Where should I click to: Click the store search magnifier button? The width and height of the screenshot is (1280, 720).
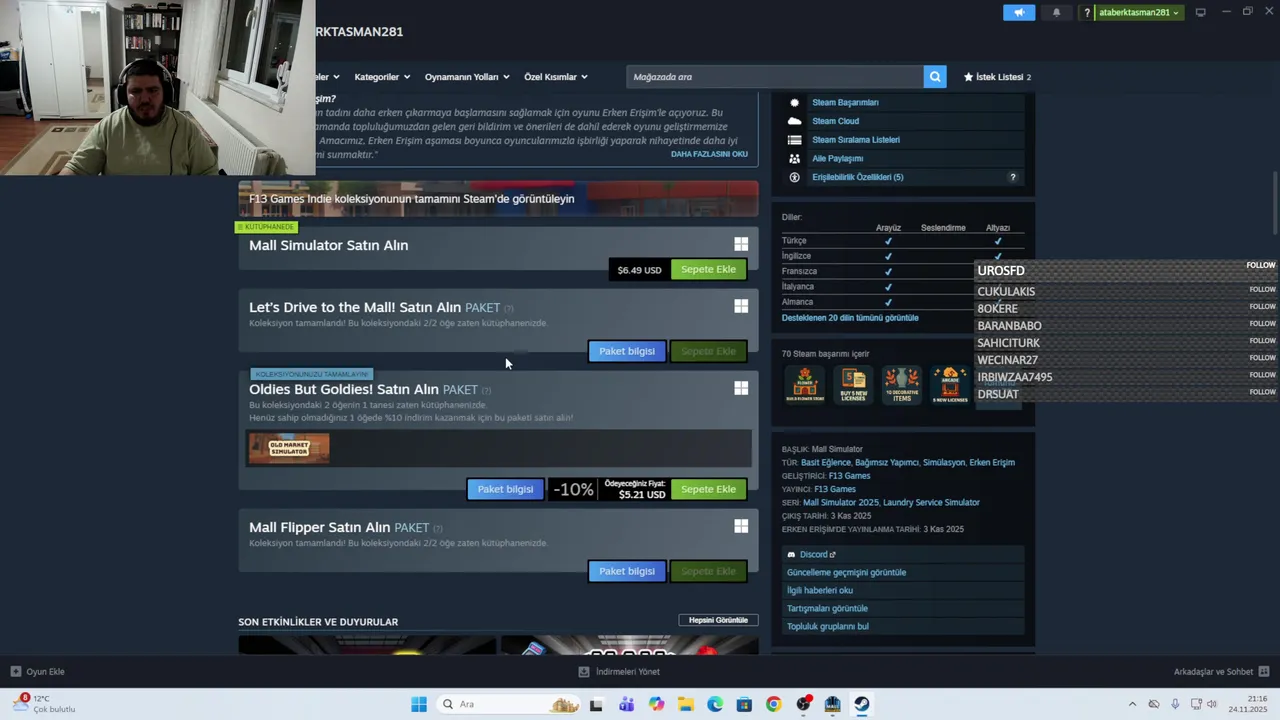(935, 77)
